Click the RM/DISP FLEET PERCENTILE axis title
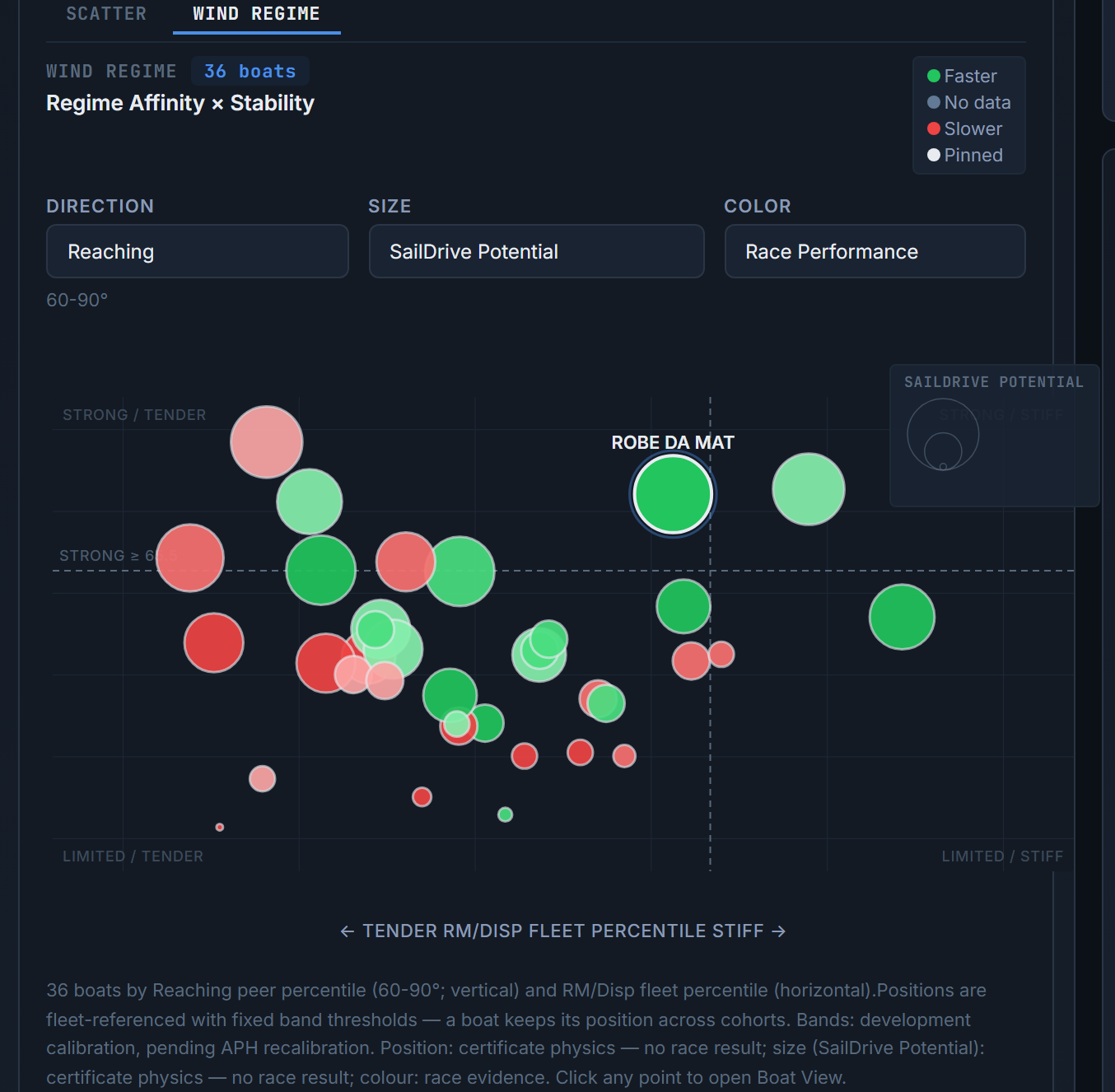Viewport: 1115px width, 1092px height. tap(563, 931)
